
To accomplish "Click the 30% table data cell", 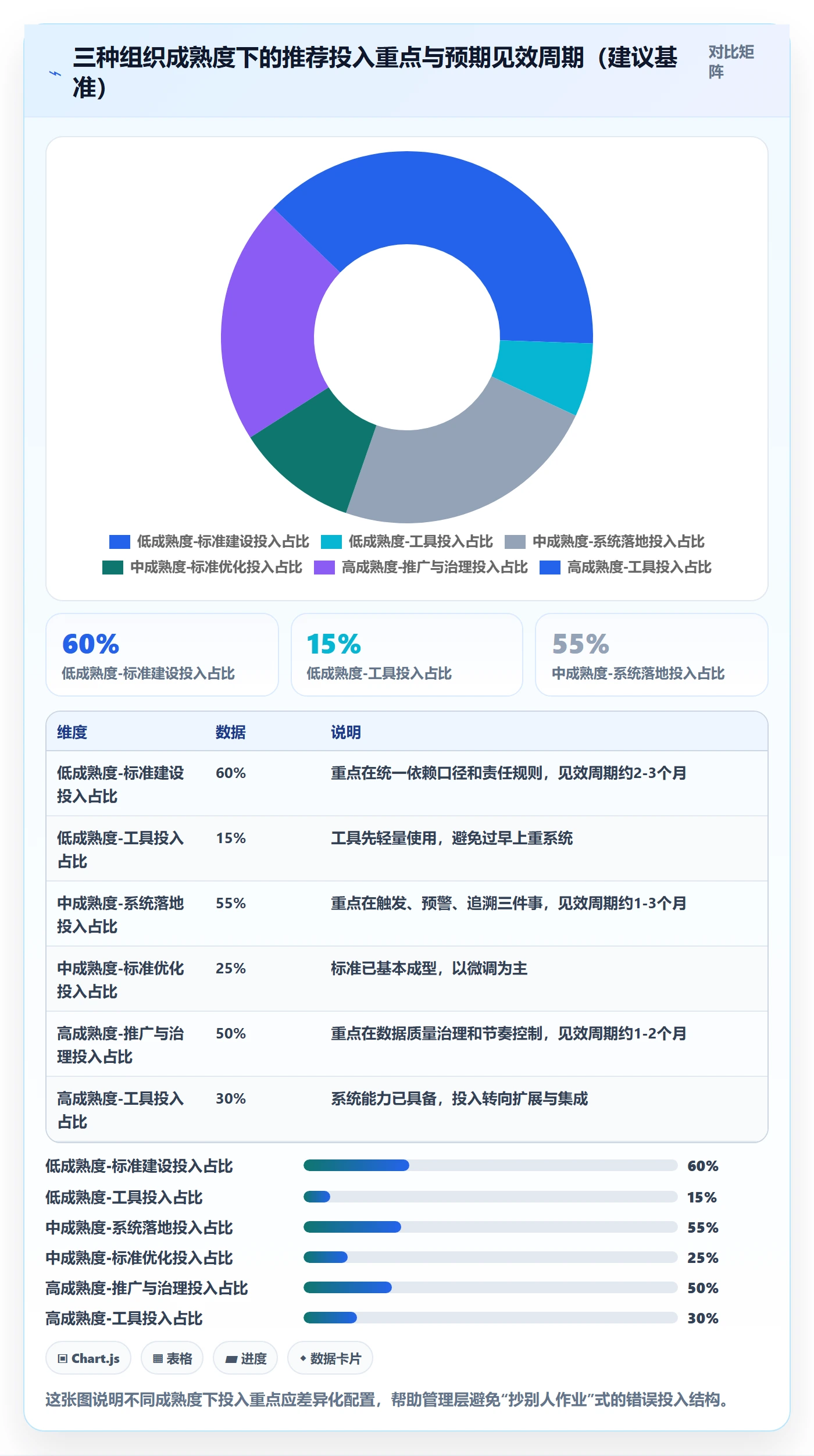I will click(231, 1098).
